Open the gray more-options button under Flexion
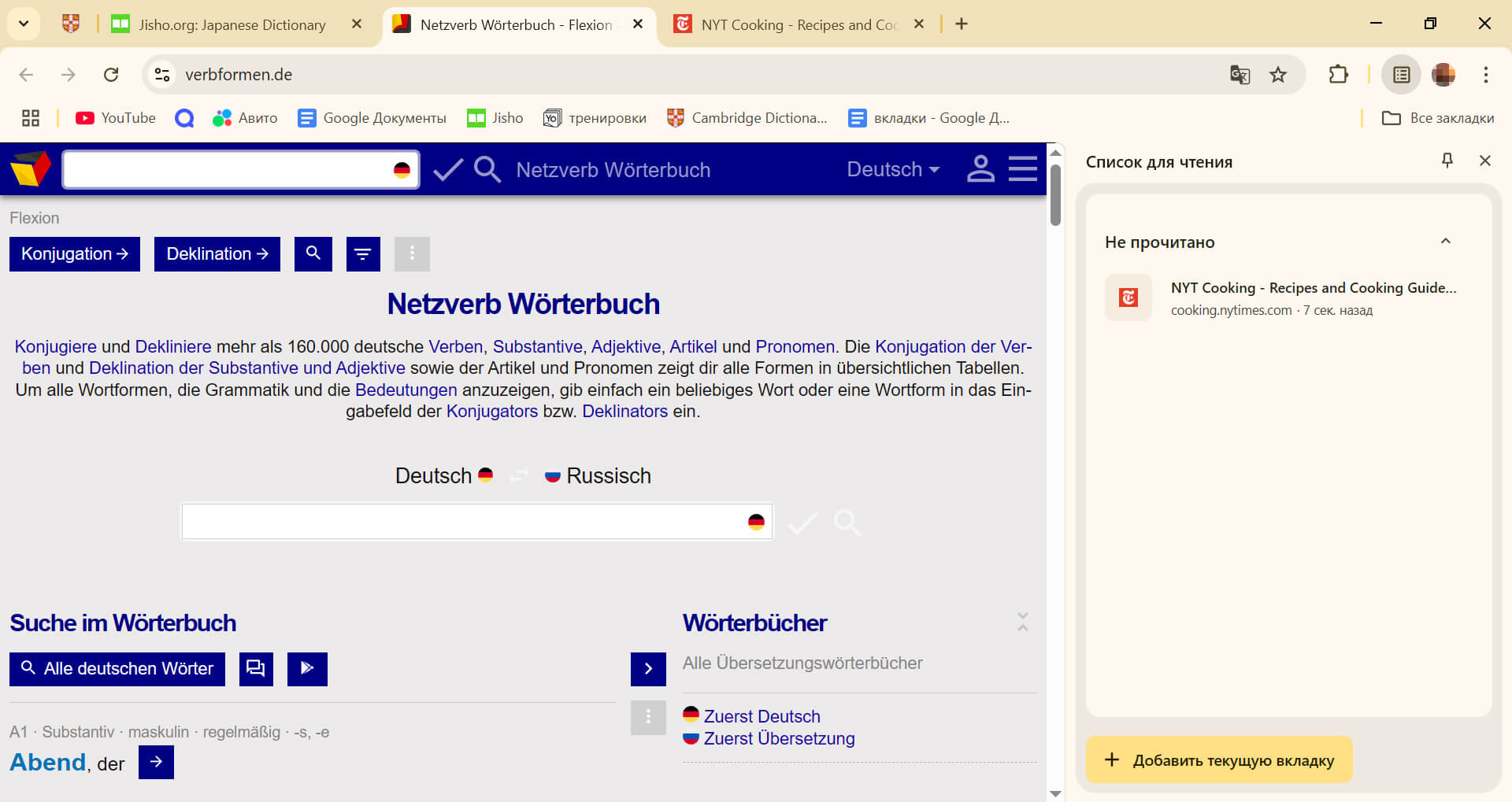This screenshot has width=1512, height=802. click(412, 254)
